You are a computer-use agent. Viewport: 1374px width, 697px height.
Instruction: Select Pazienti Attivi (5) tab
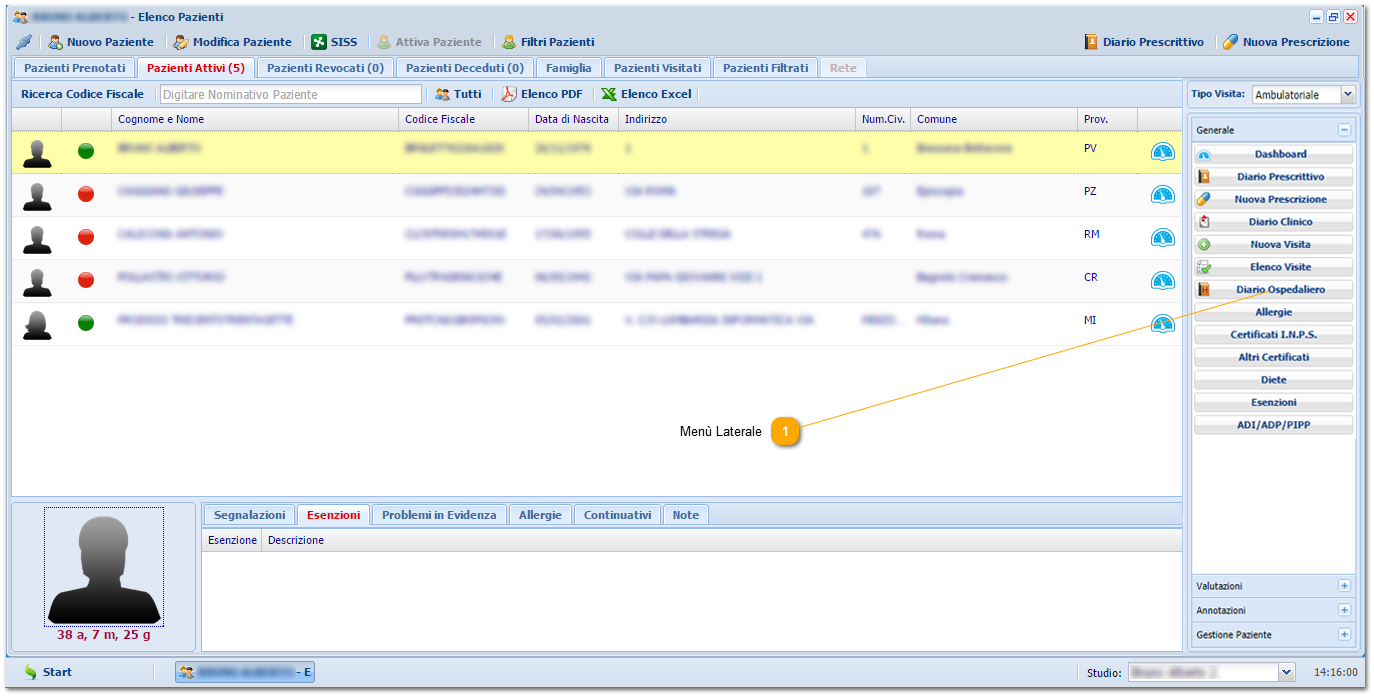(195, 68)
